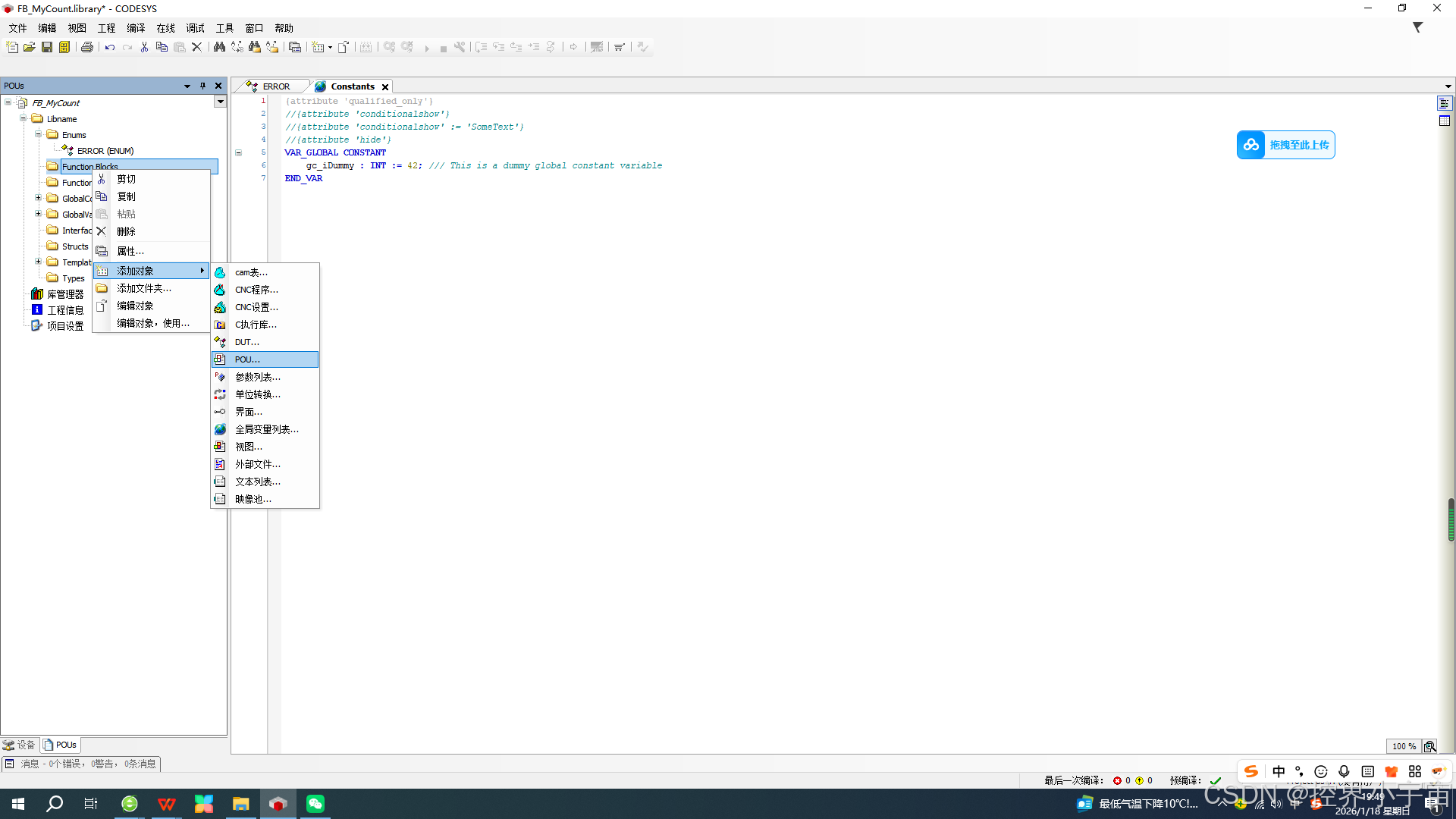Toggle the input method 中 language button
The width and height of the screenshot is (1456, 819).
click(x=1279, y=771)
